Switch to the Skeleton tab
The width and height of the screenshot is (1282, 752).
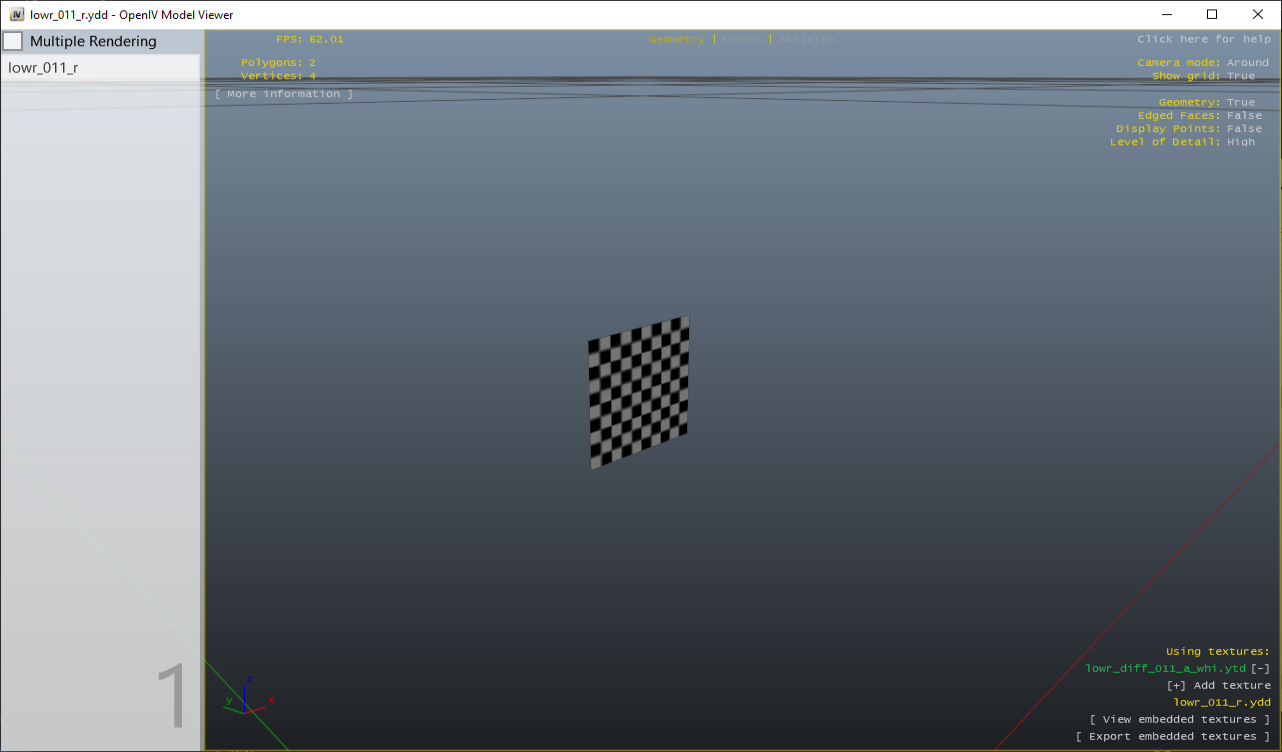tap(806, 39)
